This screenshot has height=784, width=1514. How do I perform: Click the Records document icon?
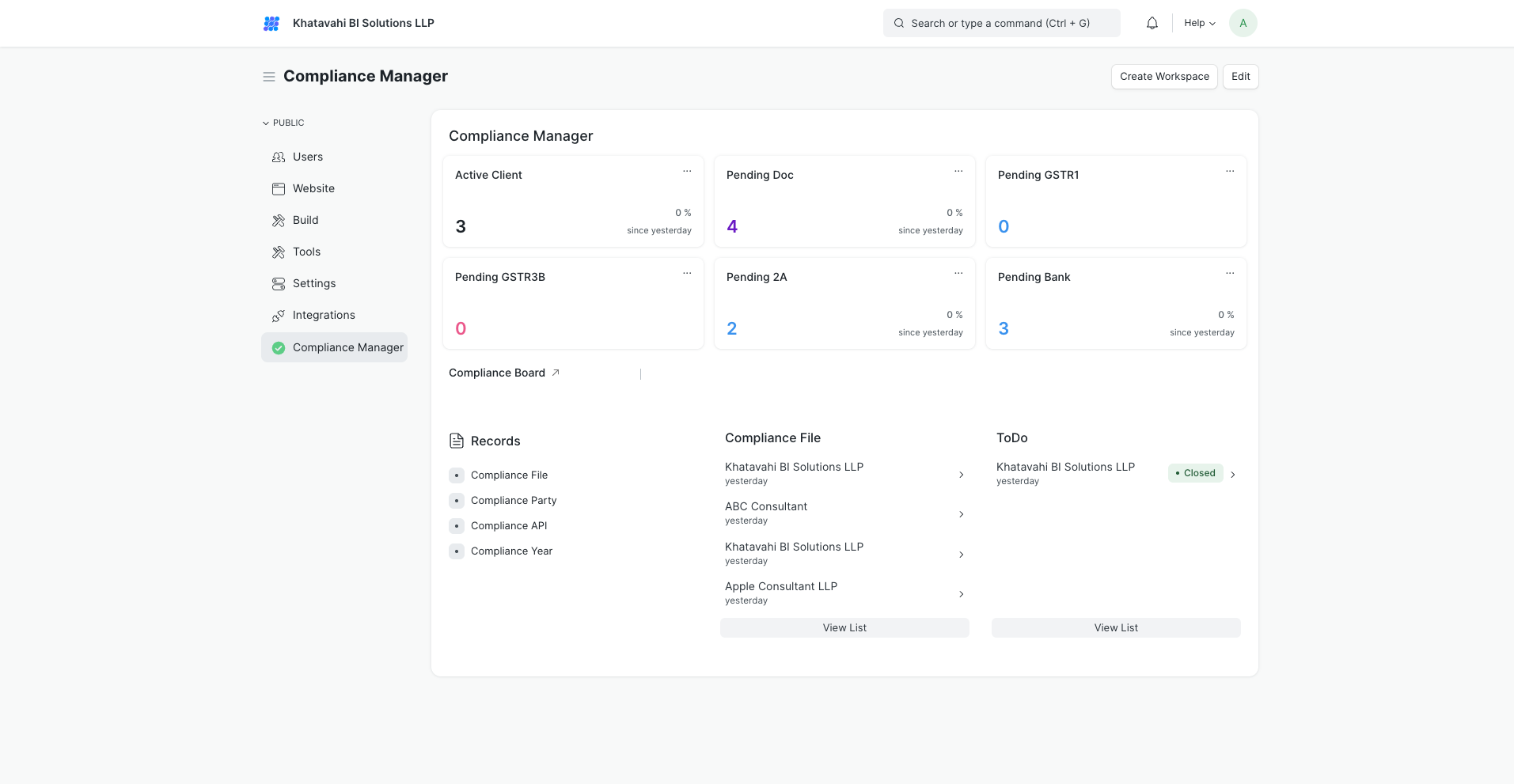(x=457, y=441)
